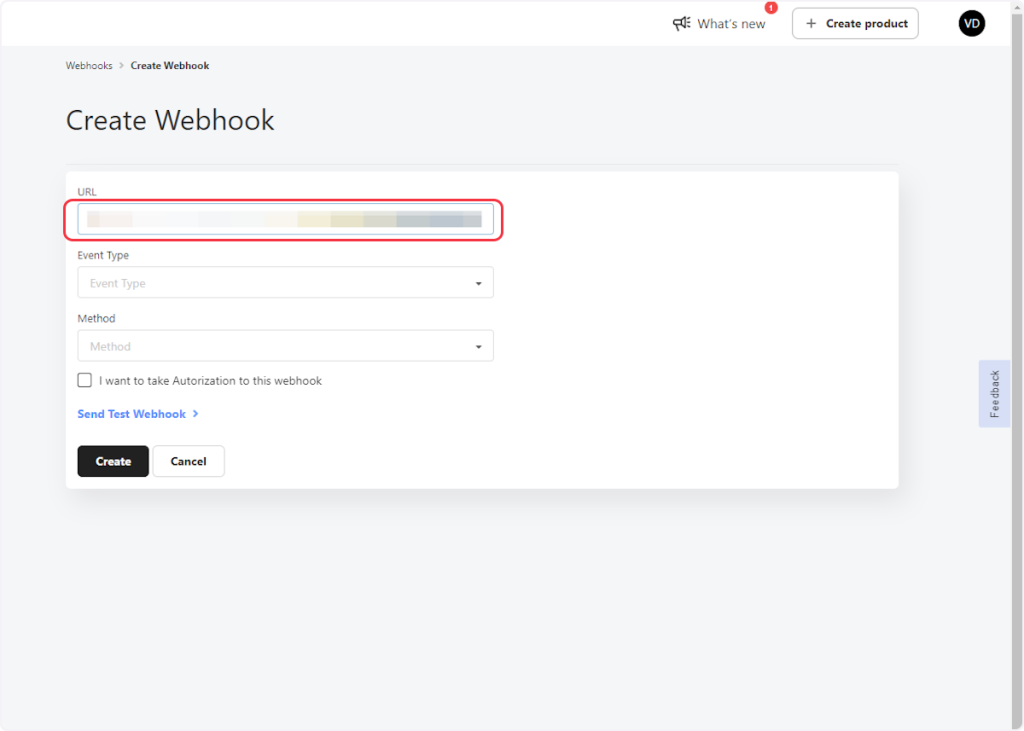The width and height of the screenshot is (1024, 731).
Task: Click the arrow next to Send Test Webhook
Action: click(196, 414)
